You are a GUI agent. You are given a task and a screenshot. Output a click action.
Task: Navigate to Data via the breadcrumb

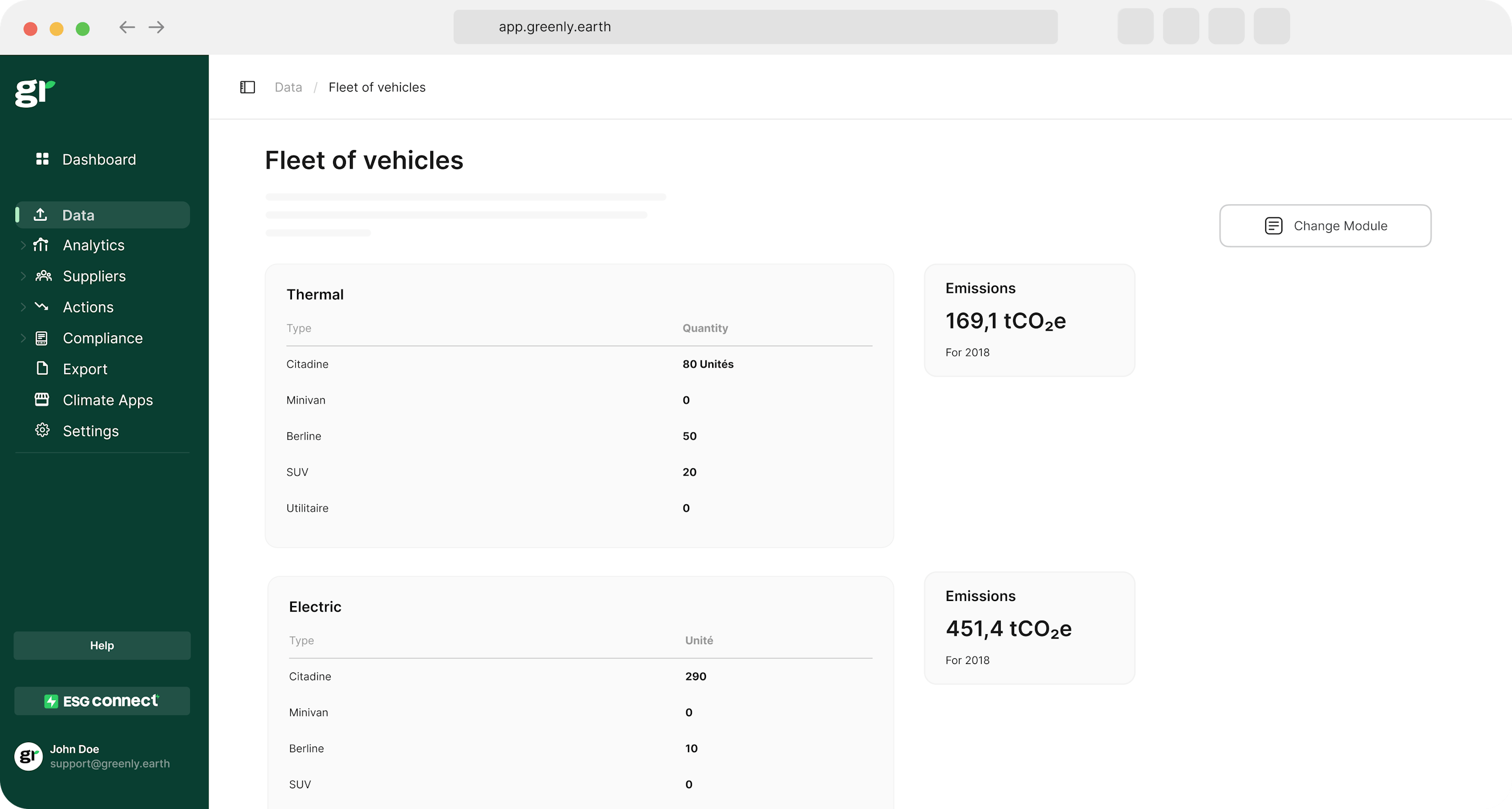pos(287,87)
